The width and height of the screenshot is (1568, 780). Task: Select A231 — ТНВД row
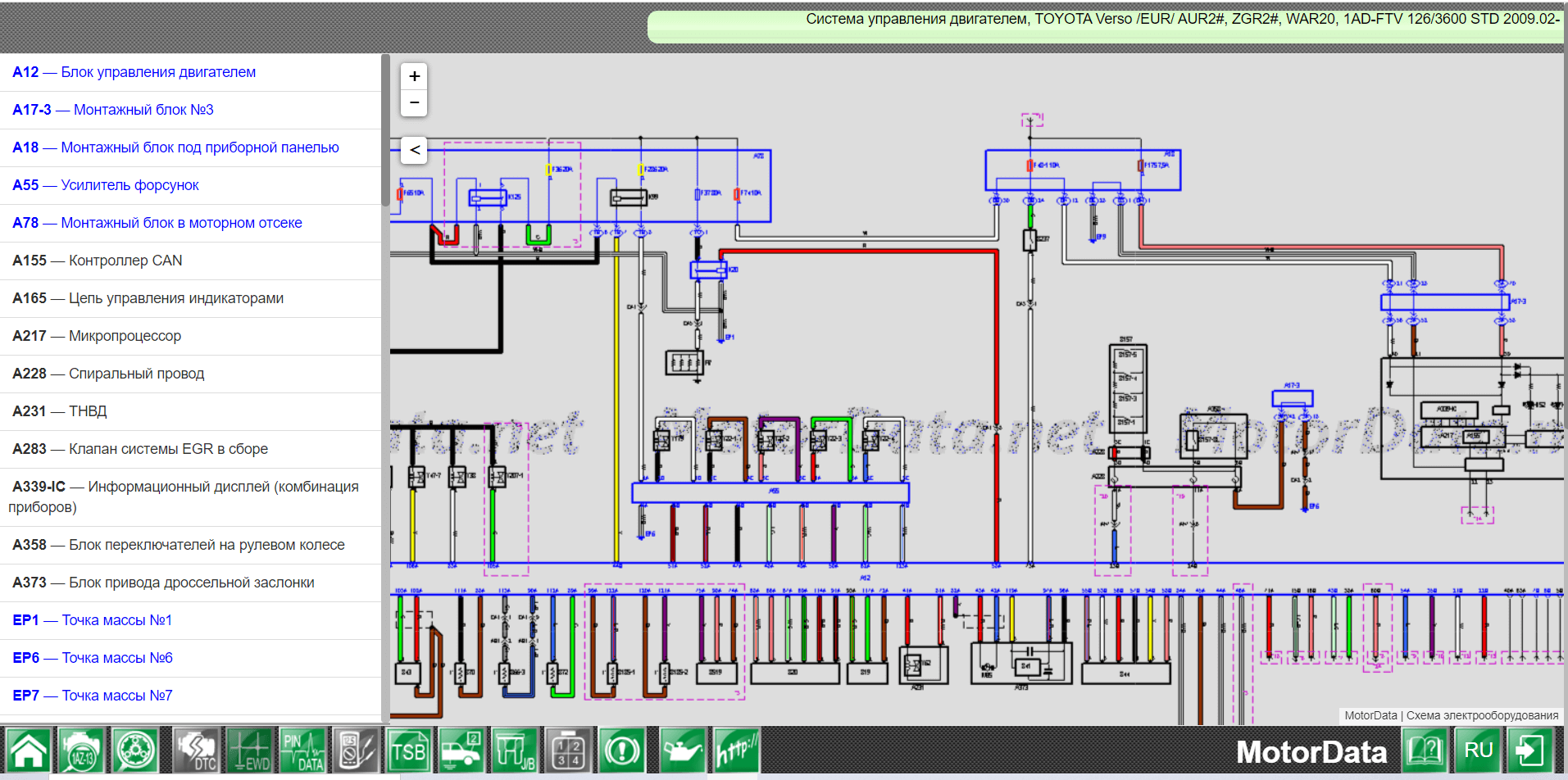(x=190, y=411)
